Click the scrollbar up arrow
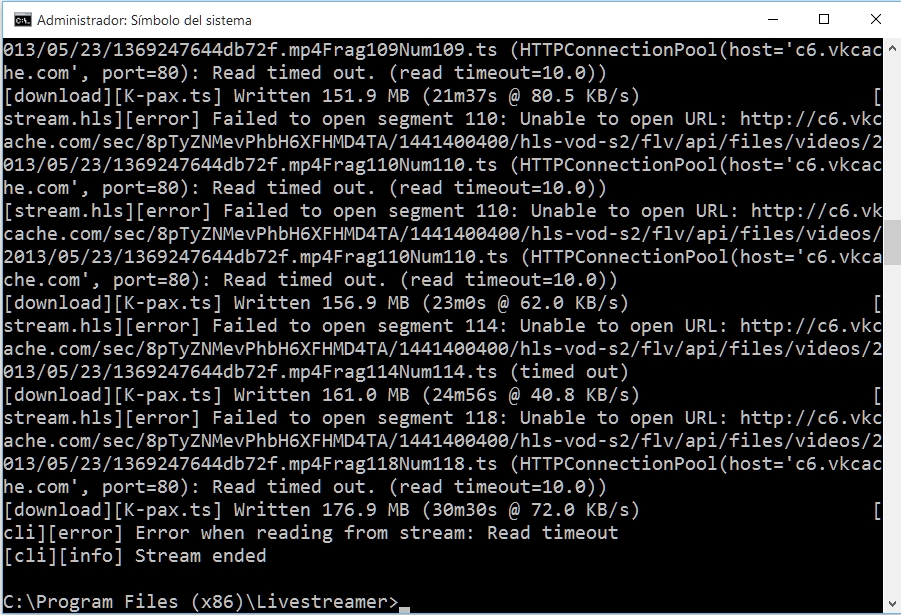This screenshot has height=615, width=901. tap(892, 48)
